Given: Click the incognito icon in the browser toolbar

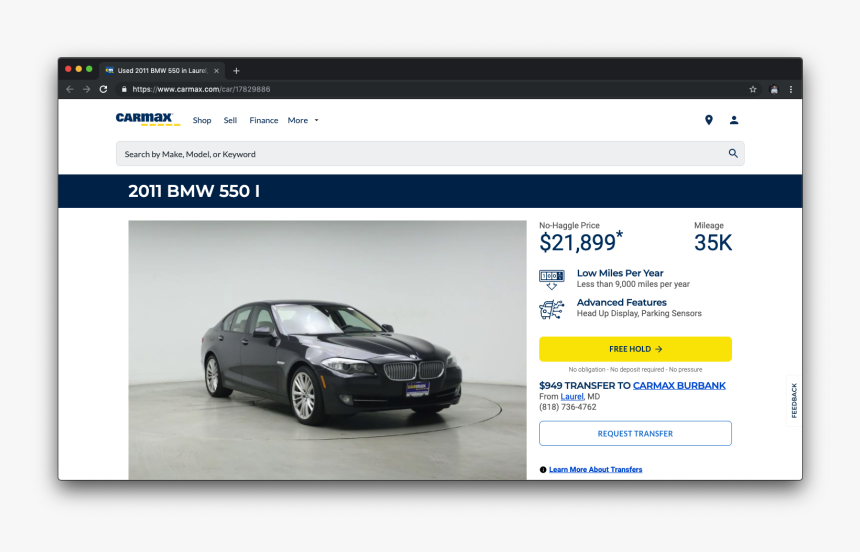Looking at the screenshot, I should (x=774, y=89).
